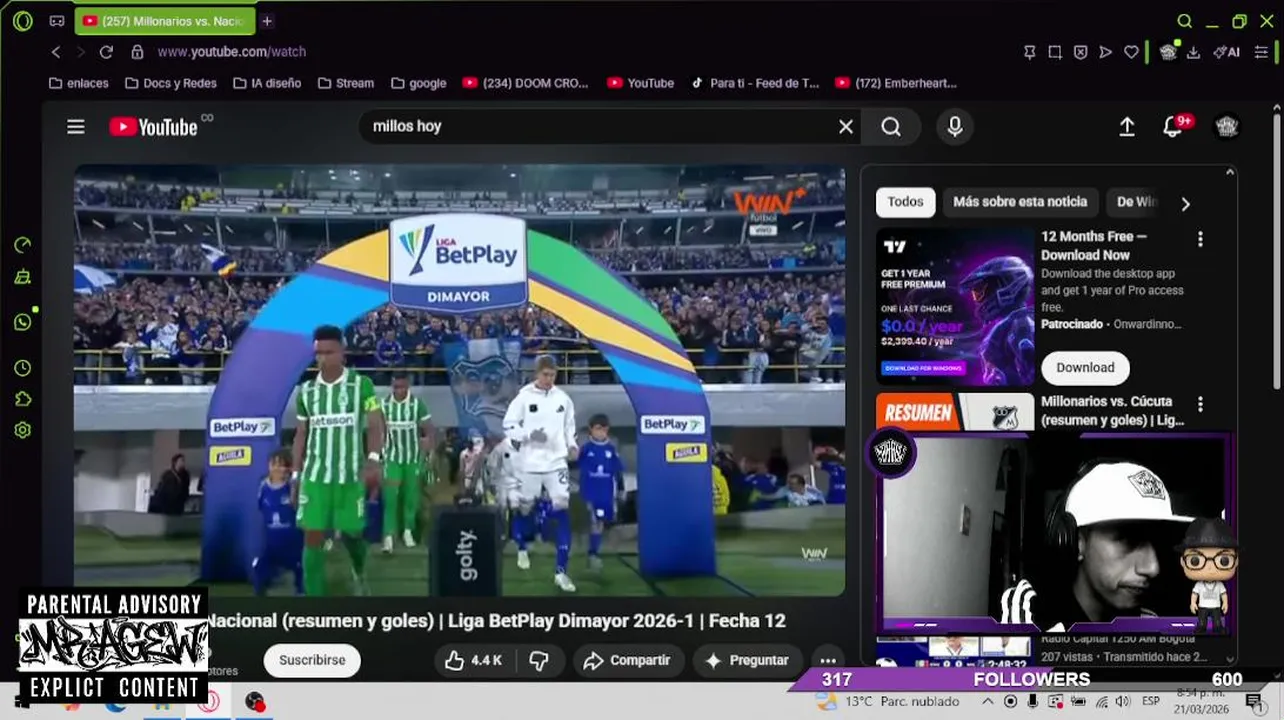Open ad blocker shield icon

point(1081,52)
